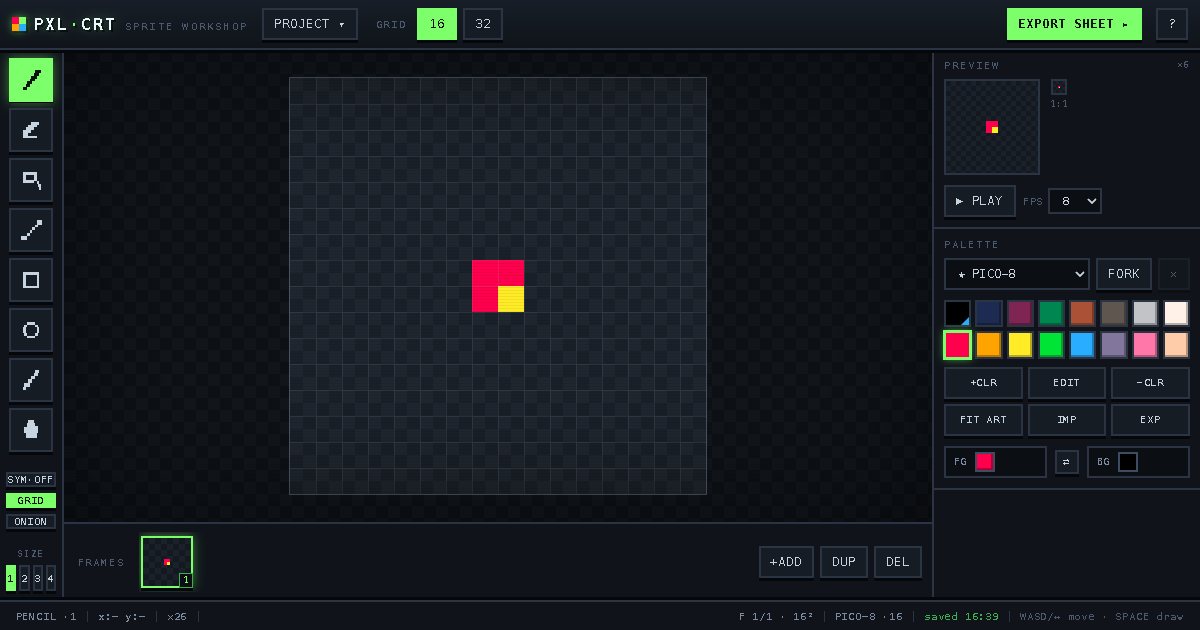Delete the frame with DEL

pos(898,562)
